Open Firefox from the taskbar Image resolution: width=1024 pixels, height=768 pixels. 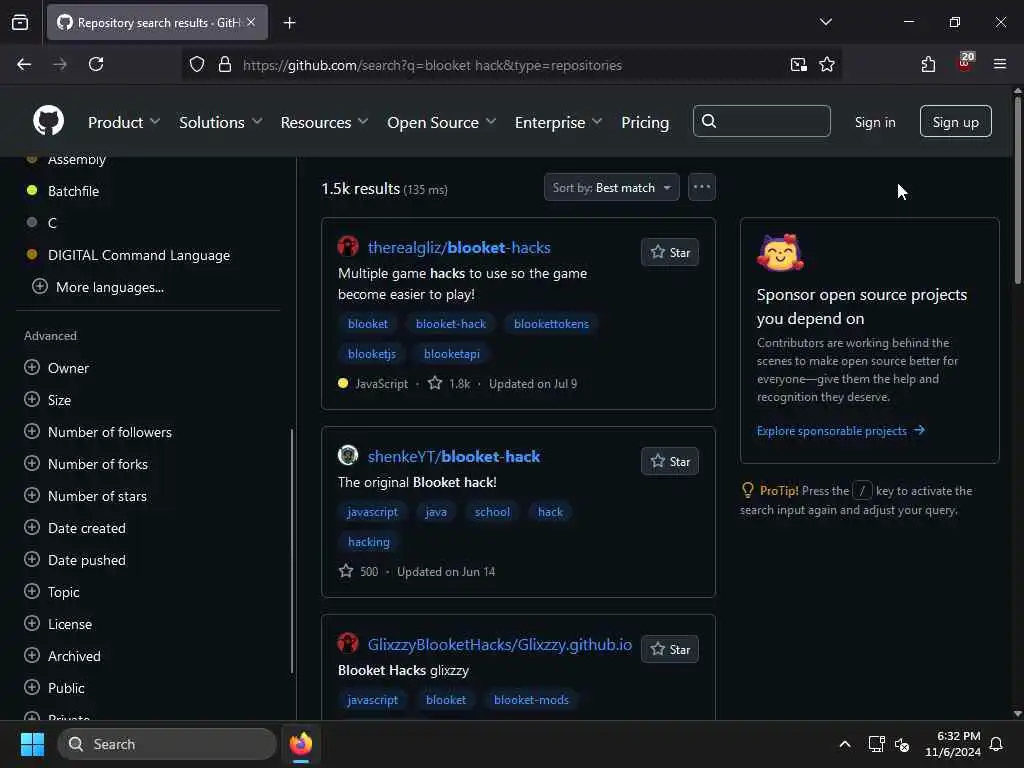[301, 744]
